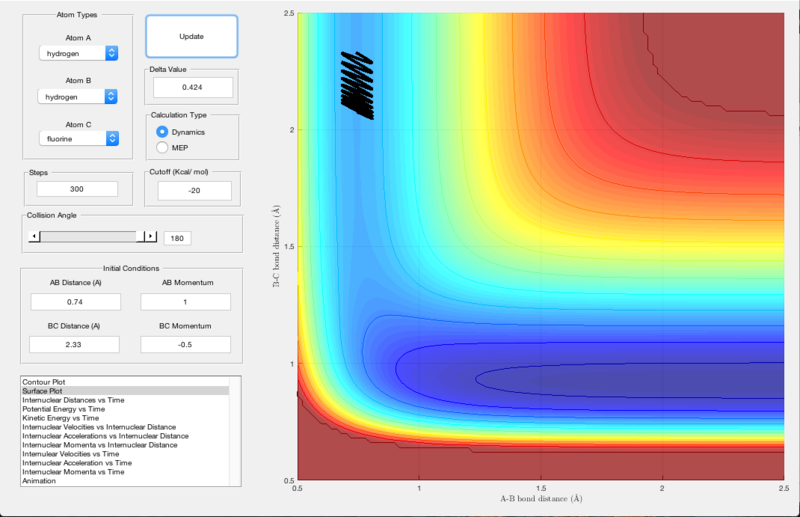The width and height of the screenshot is (800, 517).
Task: Click the Update button
Action: pyautogui.click(x=191, y=36)
